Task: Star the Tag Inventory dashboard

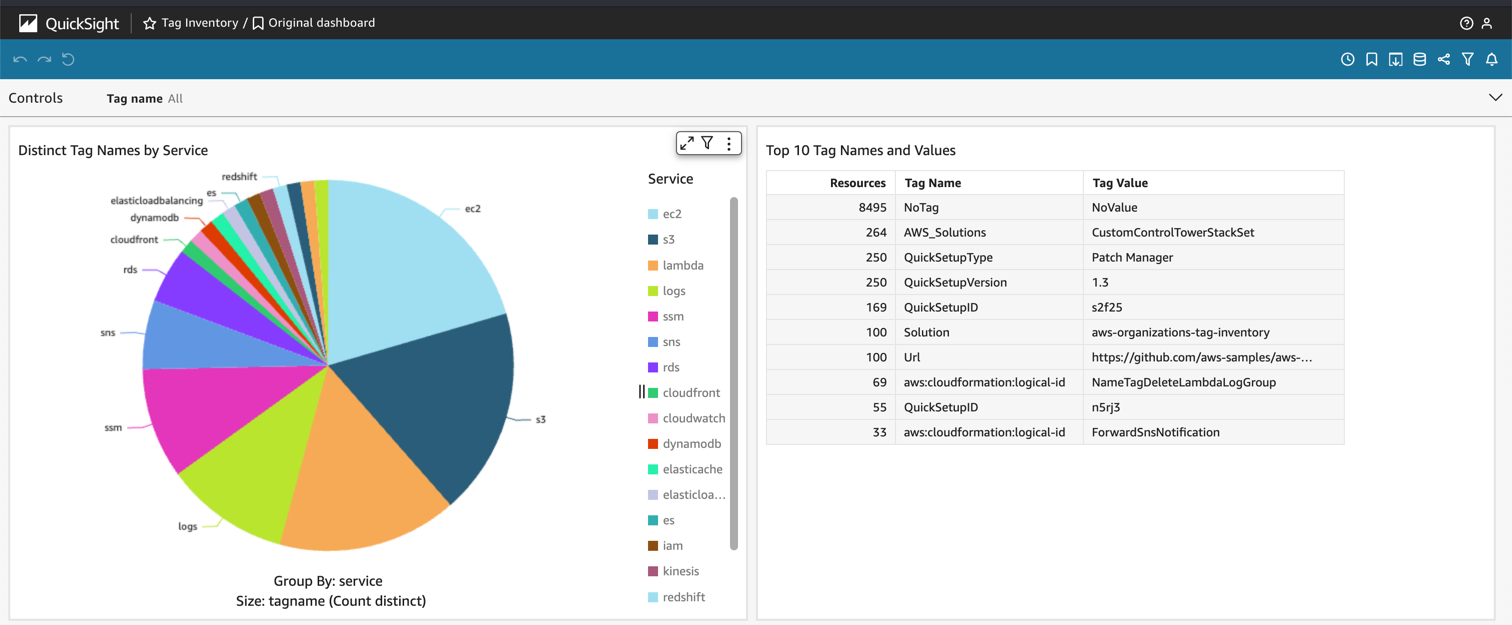Action: click(149, 23)
